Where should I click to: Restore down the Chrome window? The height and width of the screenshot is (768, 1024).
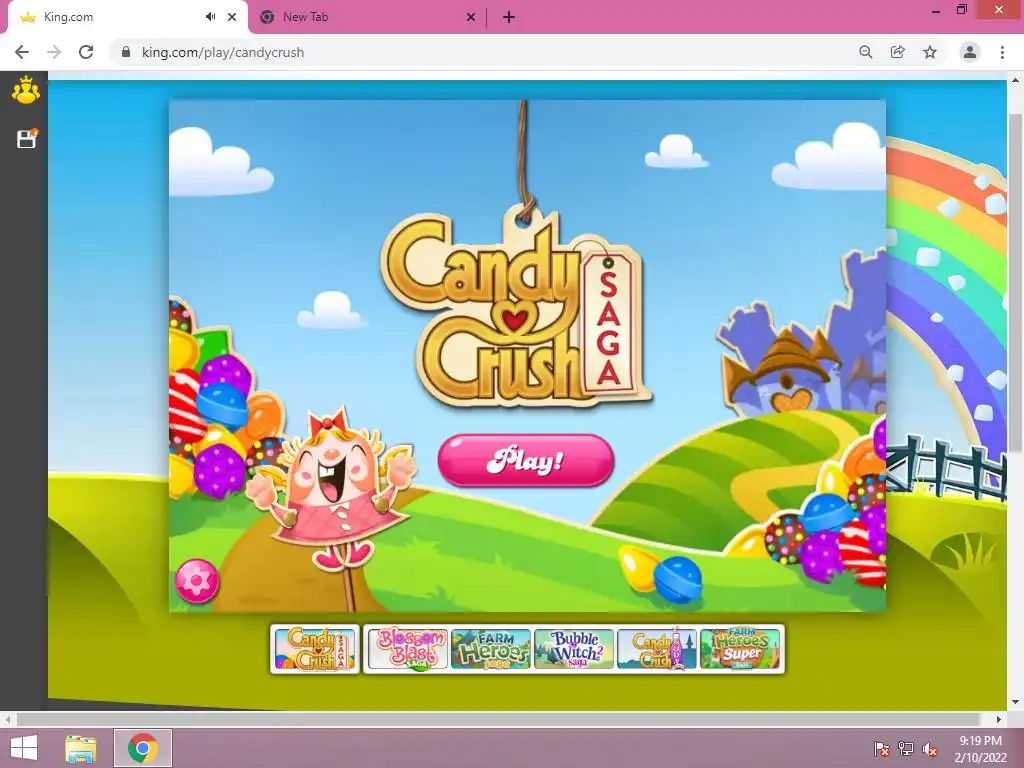(x=961, y=10)
